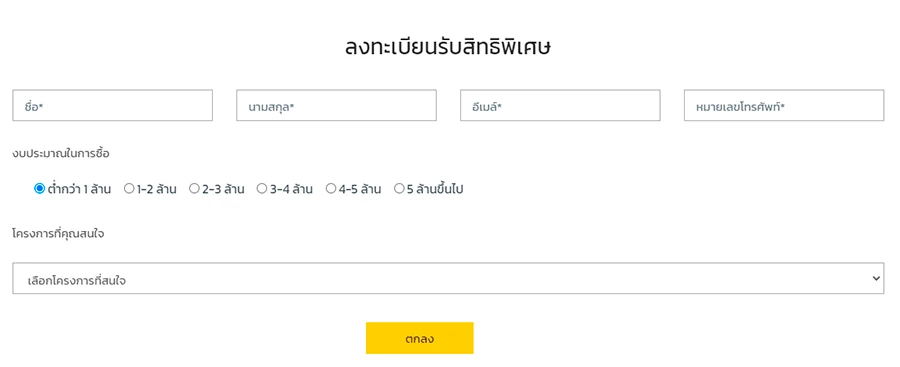The height and width of the screenshot is (367, 900).
Task: Click the '3-4 ล้าน' option label text
Action: [292, 189]
